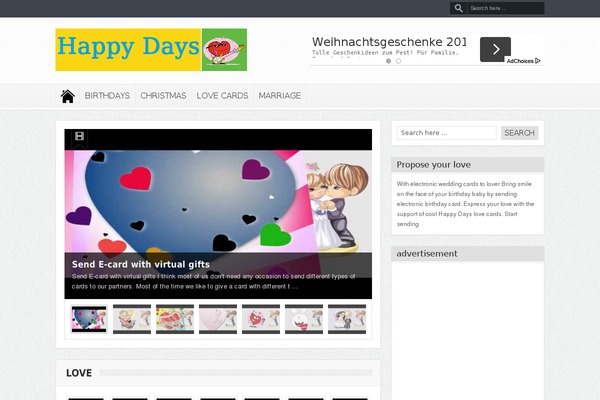Click the 'advertisement' widget heading
Screen dimensions: 600x400
[x=427, y=253]
